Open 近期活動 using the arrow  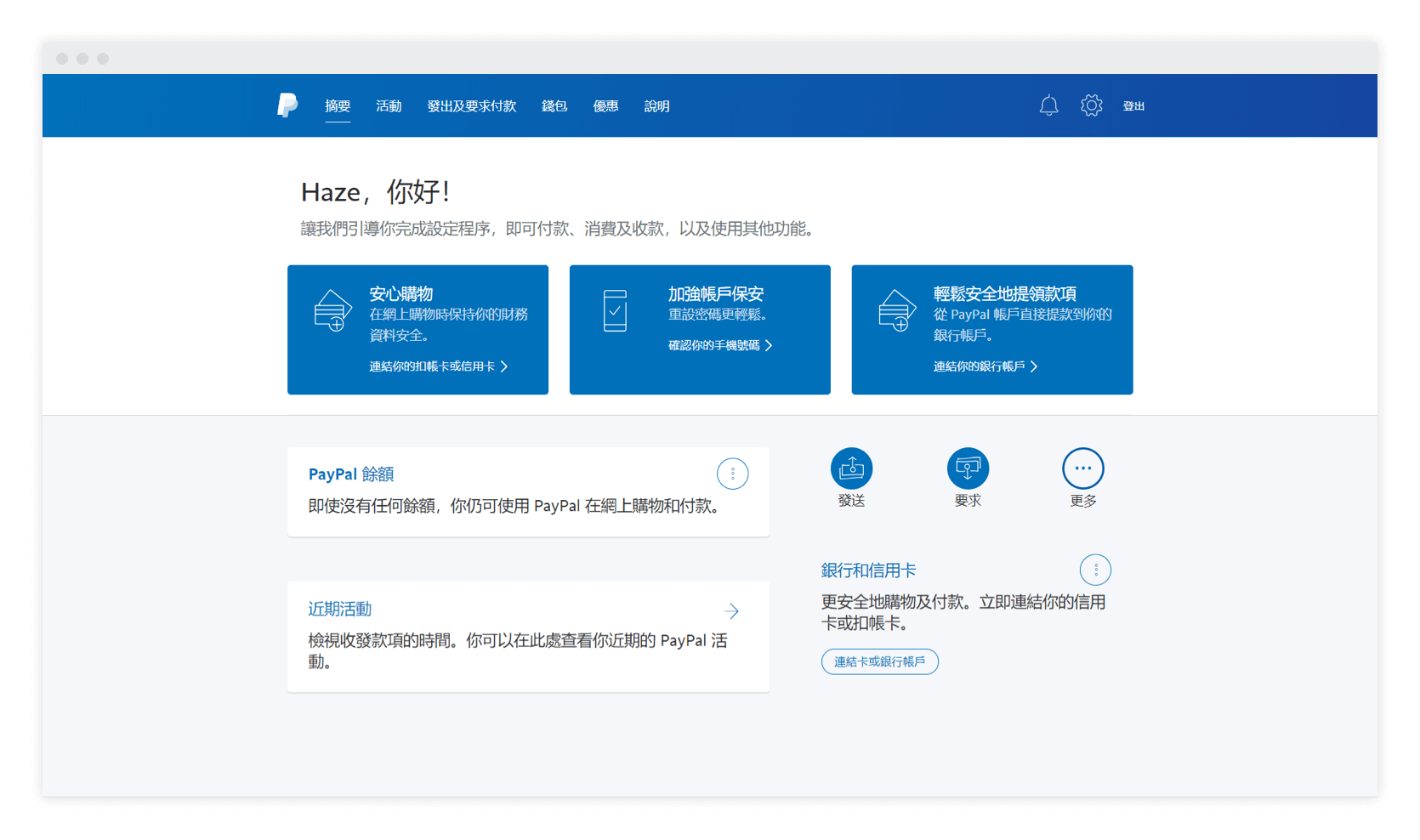(x=731, y=611)
